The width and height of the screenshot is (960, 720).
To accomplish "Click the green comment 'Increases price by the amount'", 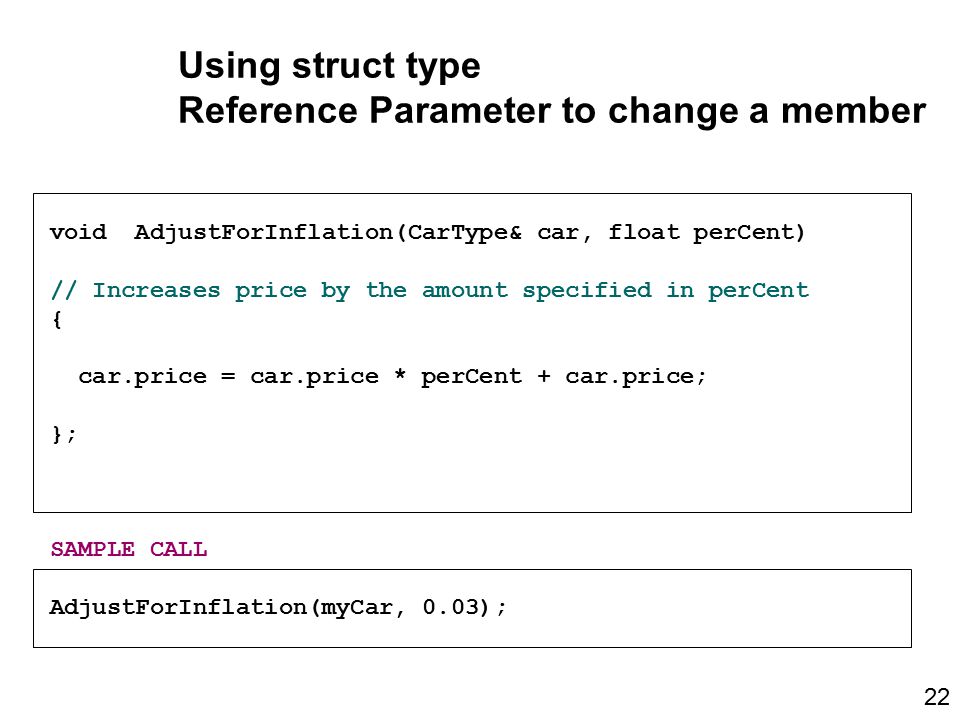I will (x=300, y=290).
